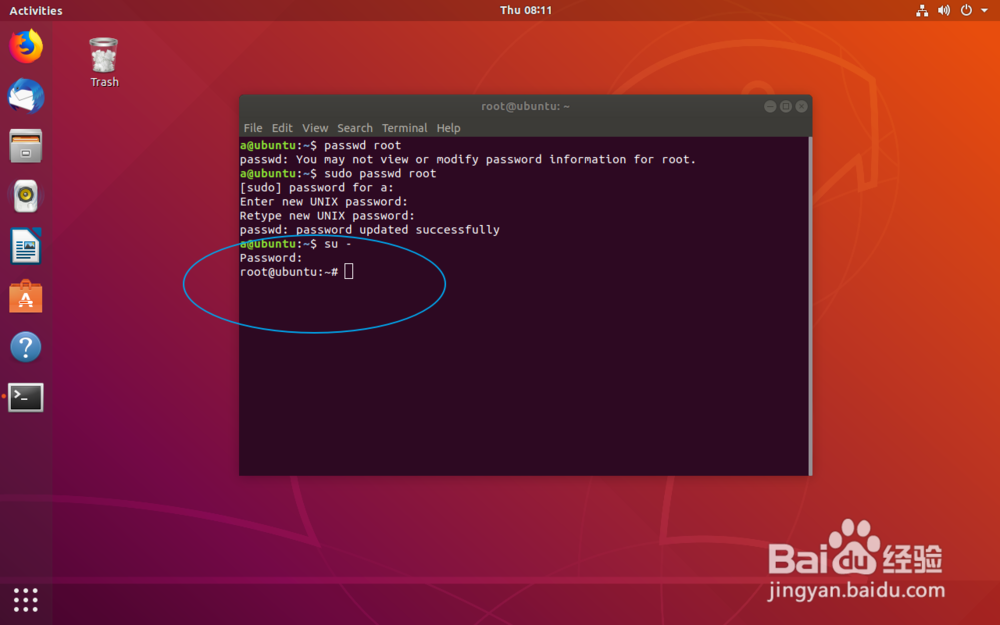Open the clock and calendar dropdown
This screenshot has width=1000, height=625.
pos(525,10)
